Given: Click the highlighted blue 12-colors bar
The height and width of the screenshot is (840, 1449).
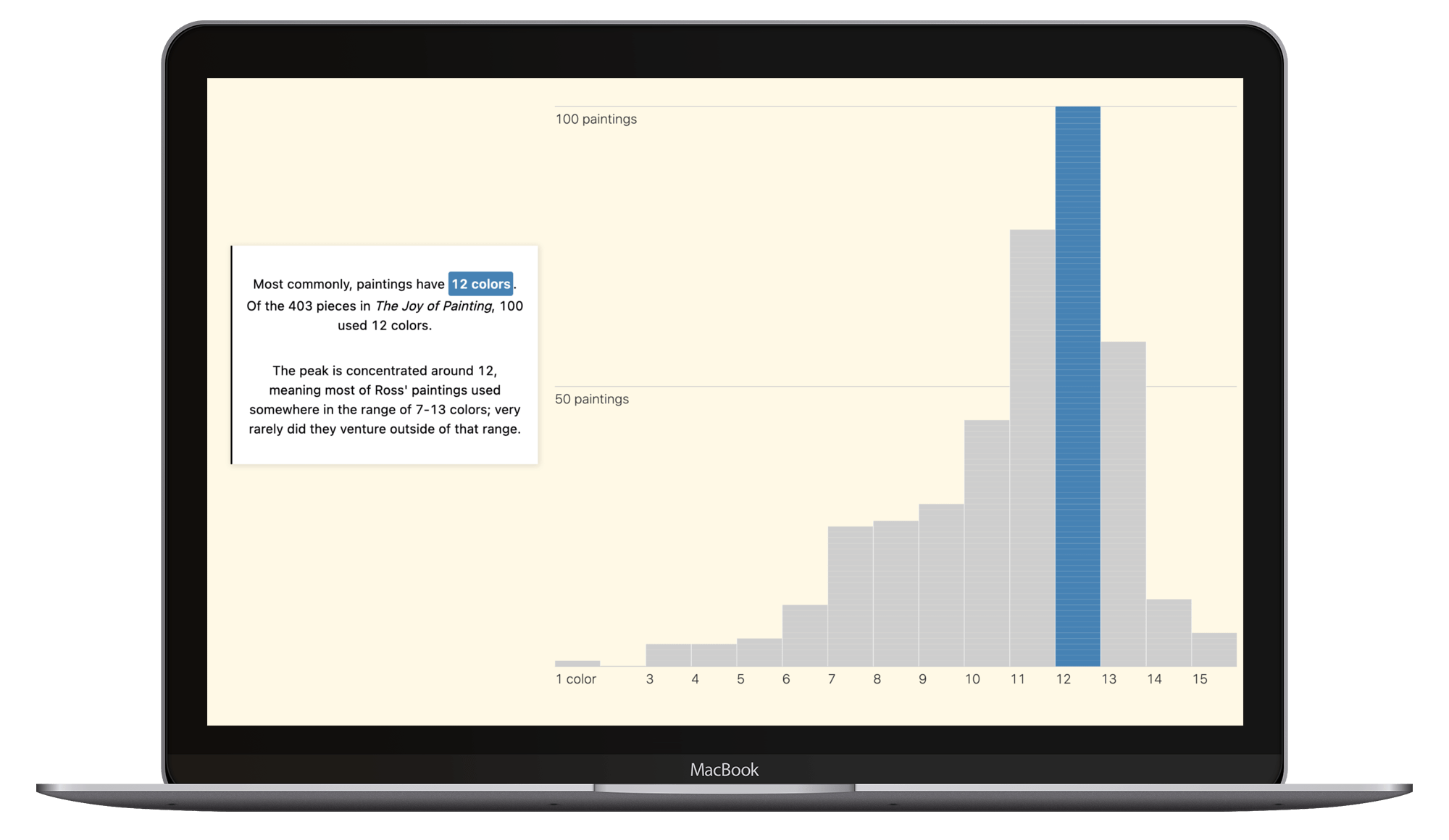Looking at the screenshot, I should tap(1077, 386).
